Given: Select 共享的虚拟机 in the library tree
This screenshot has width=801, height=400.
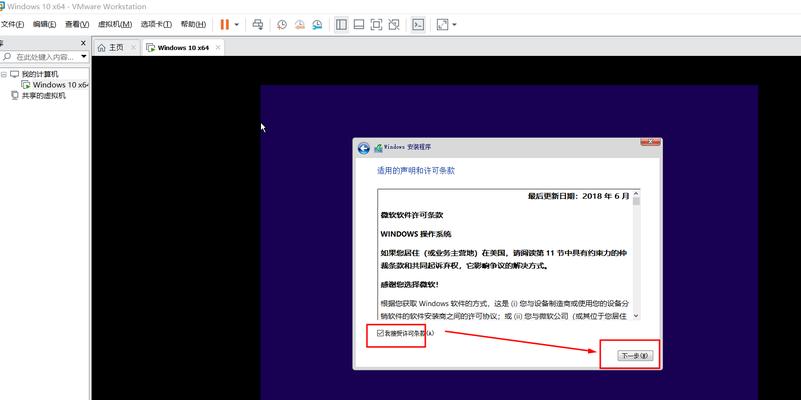Looking at the screenshot, I should point(43,96).
